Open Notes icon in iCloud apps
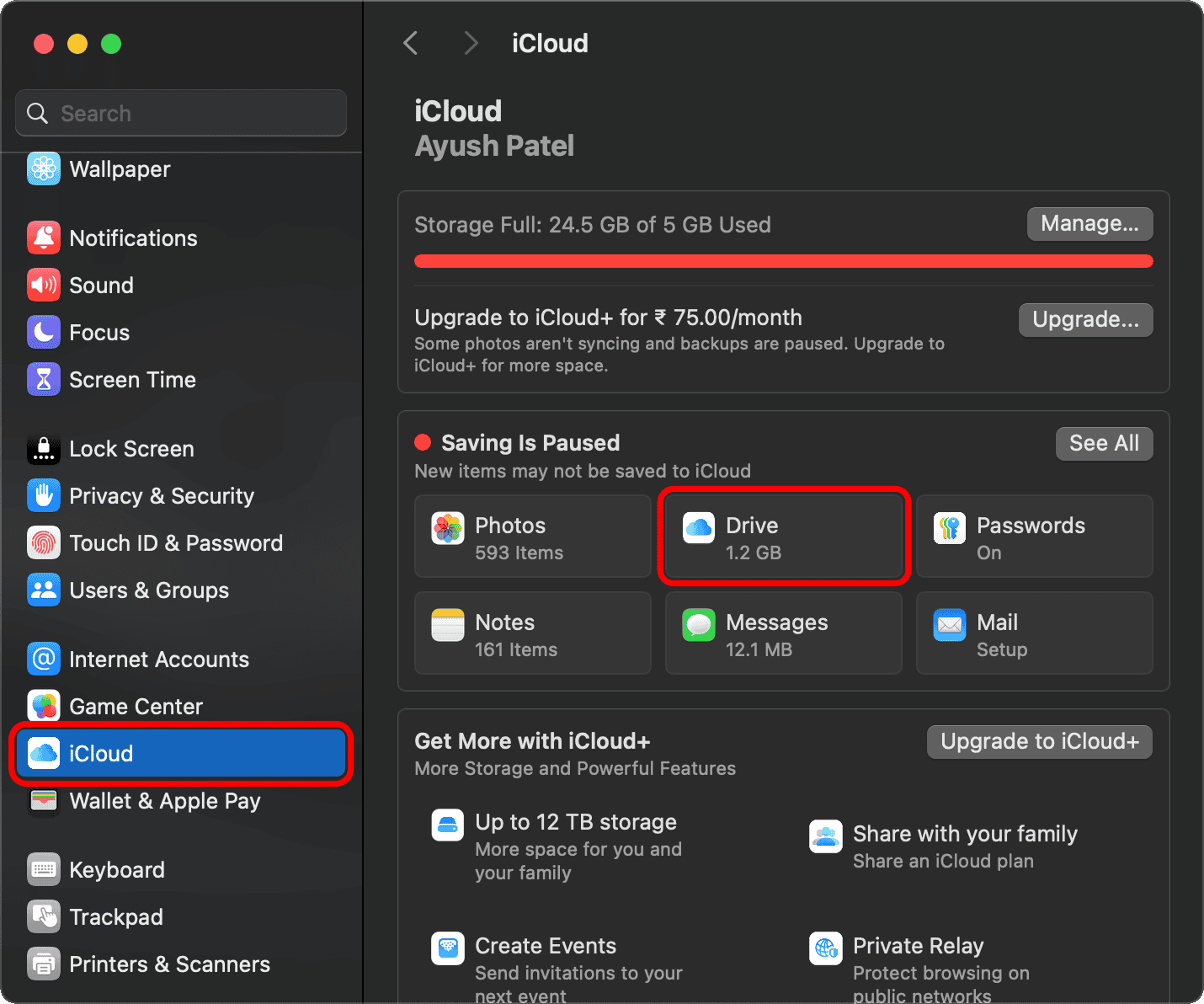1204x1004 pixels. (x=448, y=626)
